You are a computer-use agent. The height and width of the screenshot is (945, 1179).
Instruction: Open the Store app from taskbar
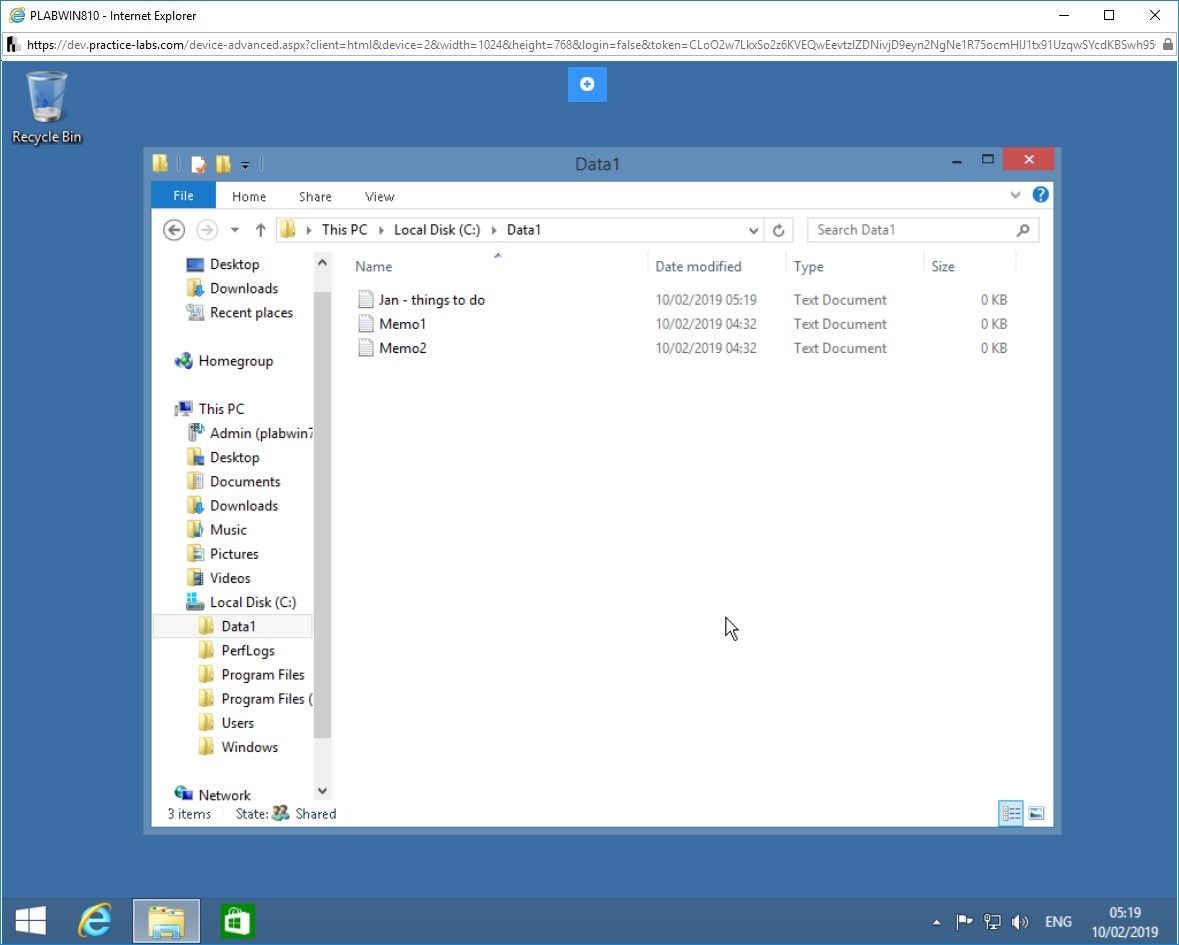[x=238, y=920]
